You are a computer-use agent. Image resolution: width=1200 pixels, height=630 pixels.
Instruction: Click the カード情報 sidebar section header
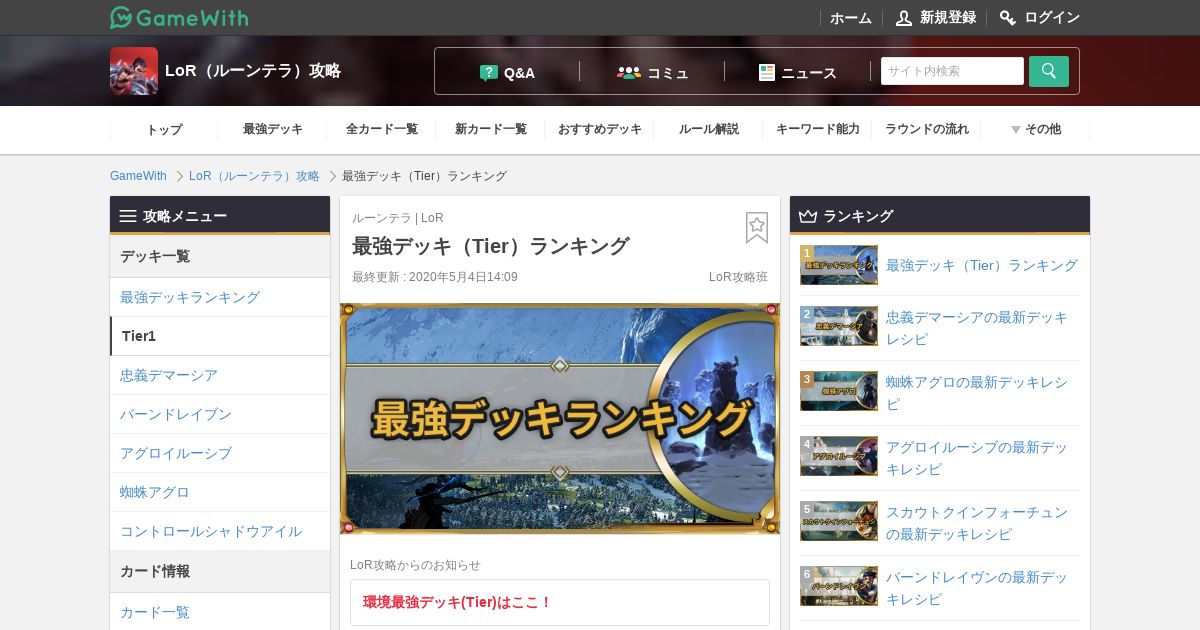tap(220, 571)
